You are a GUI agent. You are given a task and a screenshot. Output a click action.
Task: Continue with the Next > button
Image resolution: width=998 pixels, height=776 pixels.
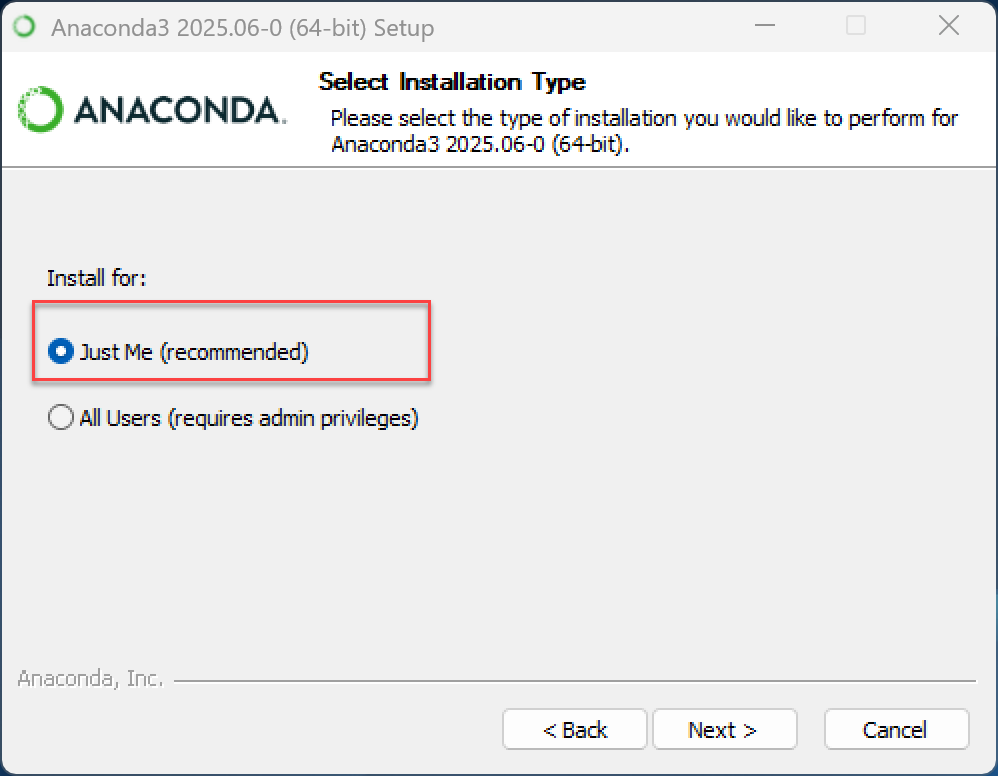724,730
